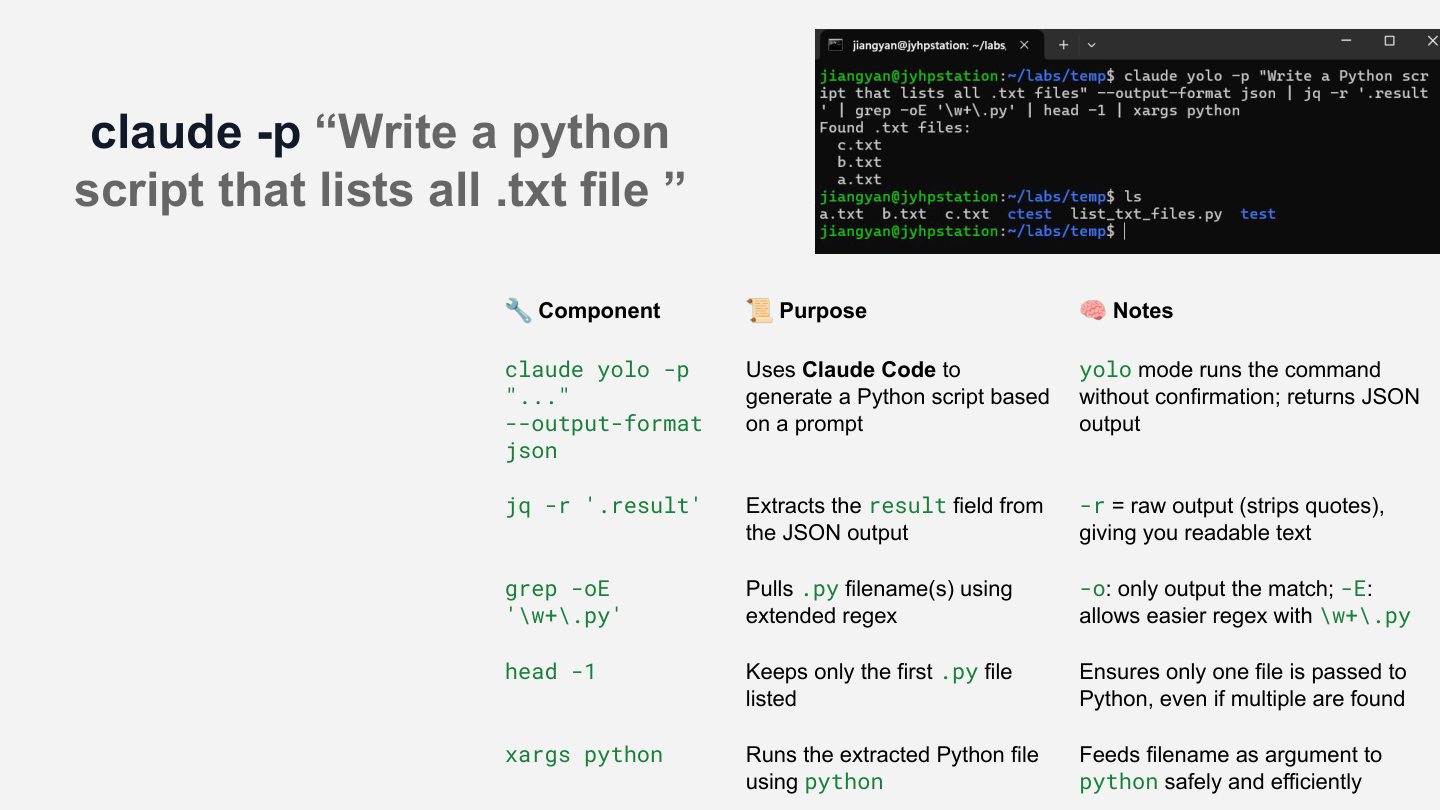Click the terminal icon on the tab
Image resolution: width=1440 pixels, height=810 pixels.
pos(835,45)
